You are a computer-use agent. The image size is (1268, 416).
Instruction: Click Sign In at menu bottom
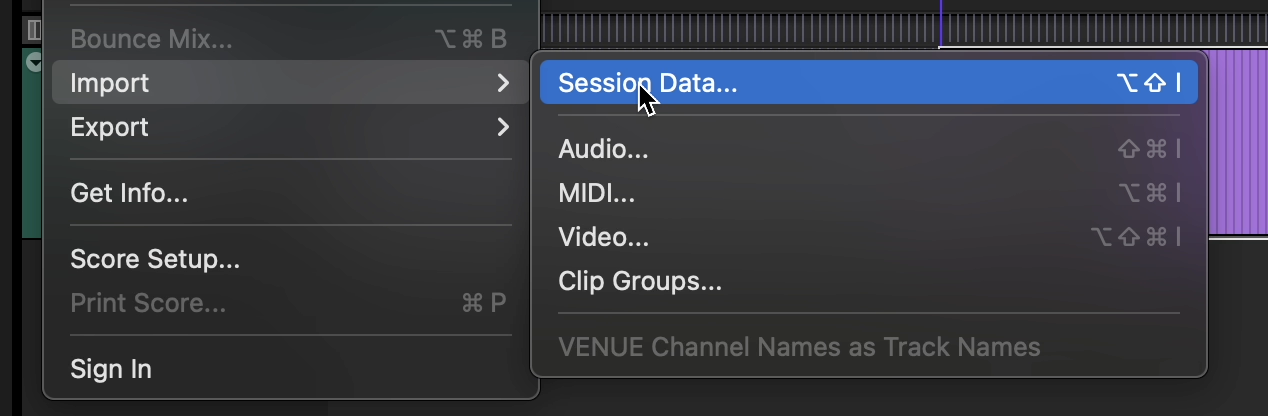[x=111, y=369]
